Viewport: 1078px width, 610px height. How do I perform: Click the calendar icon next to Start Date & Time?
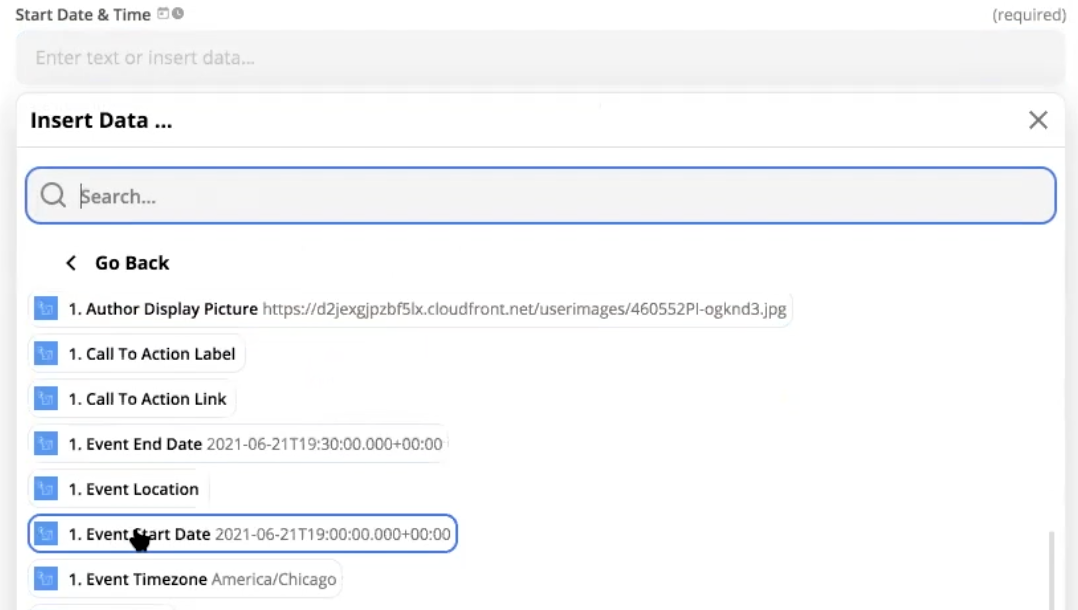point(163,14)
